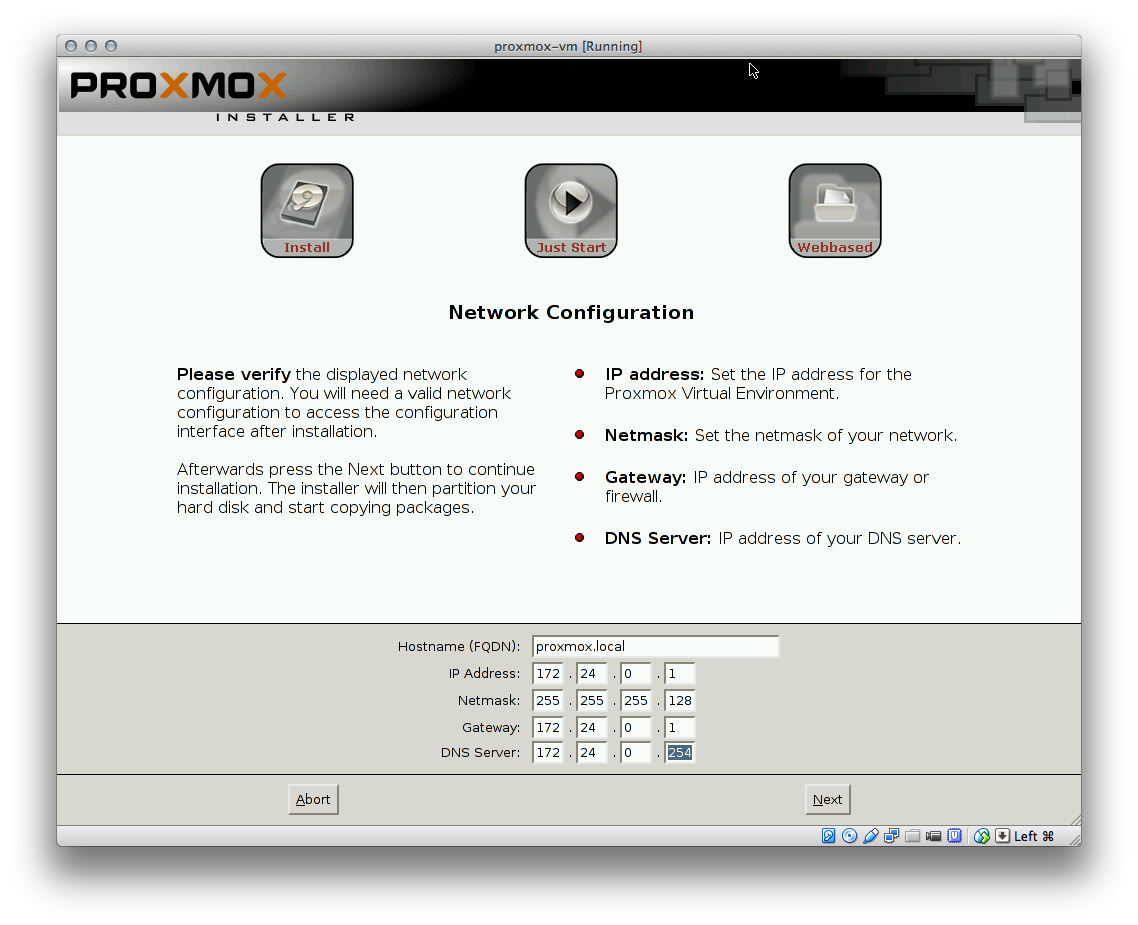1138x925 pixels.
Task: Click the DNS Server field label
Action: 480,753
